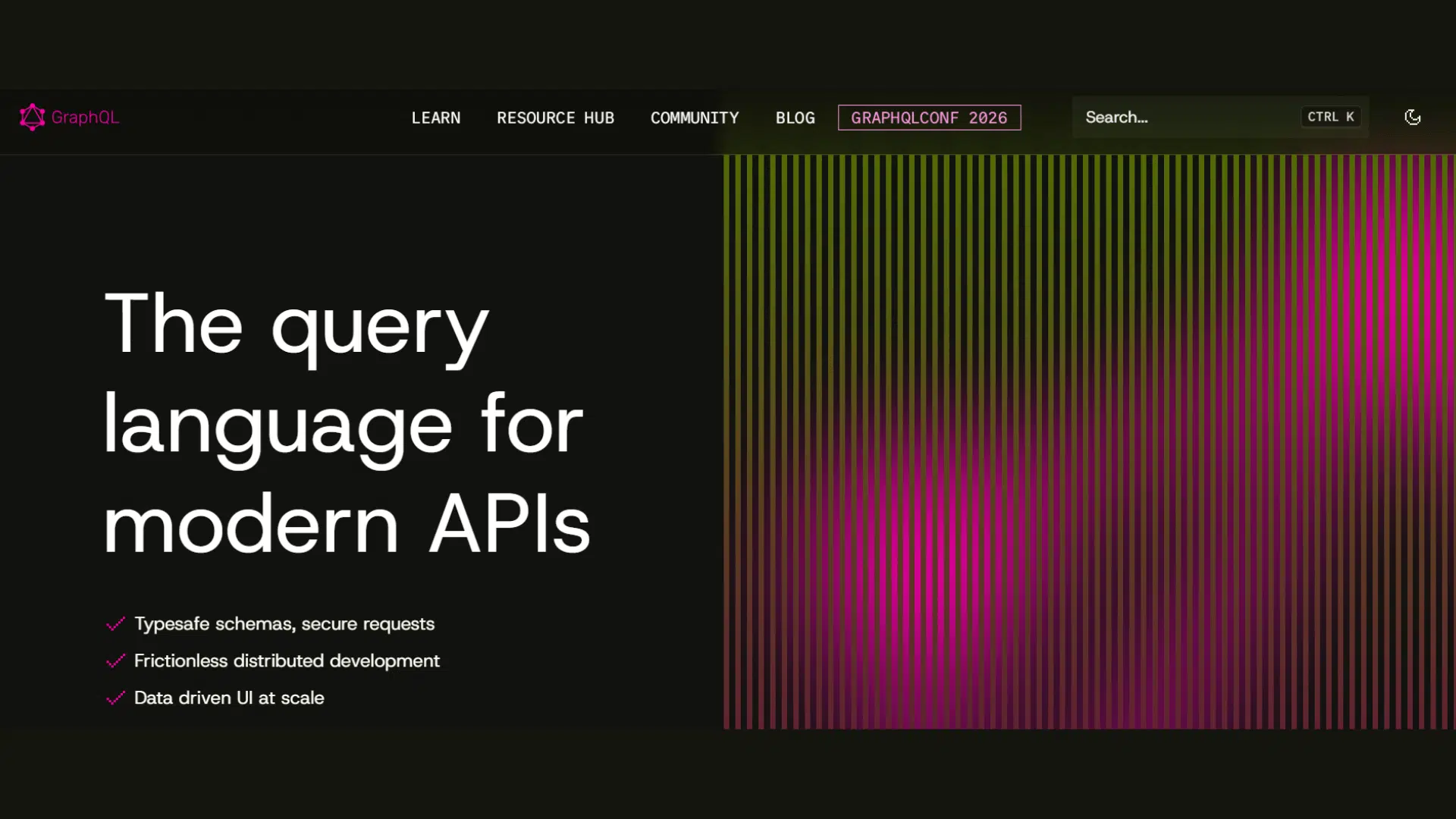Open the GraphQLConf 2026 link
Image resolution: width=1456 pixels, height=819 pixels.
tap(929, 118)
